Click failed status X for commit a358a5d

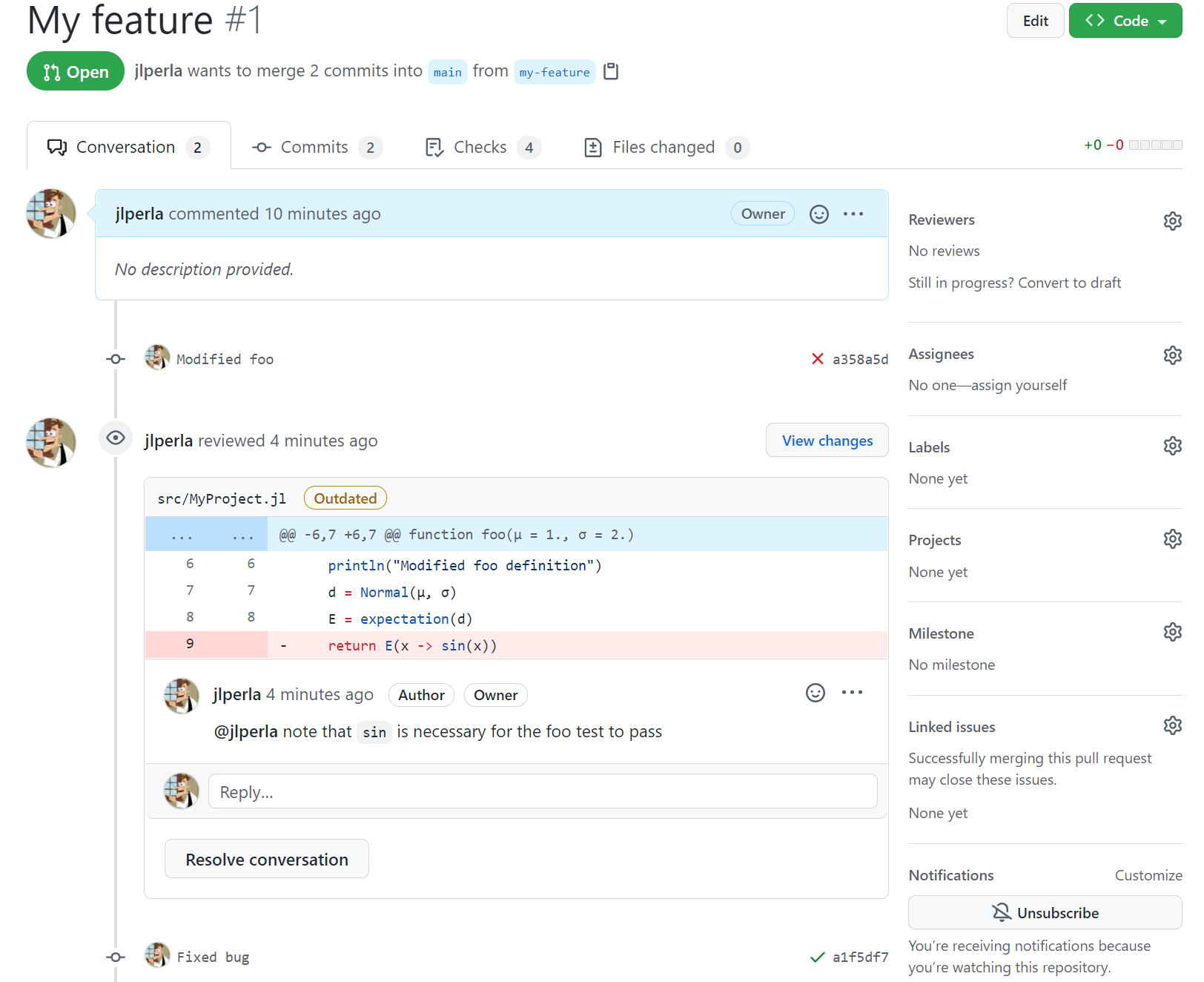[817, 359]
